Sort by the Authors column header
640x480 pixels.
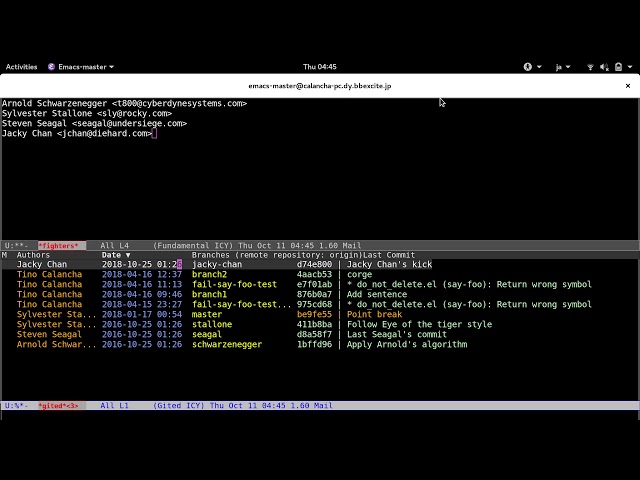[33, 255]
